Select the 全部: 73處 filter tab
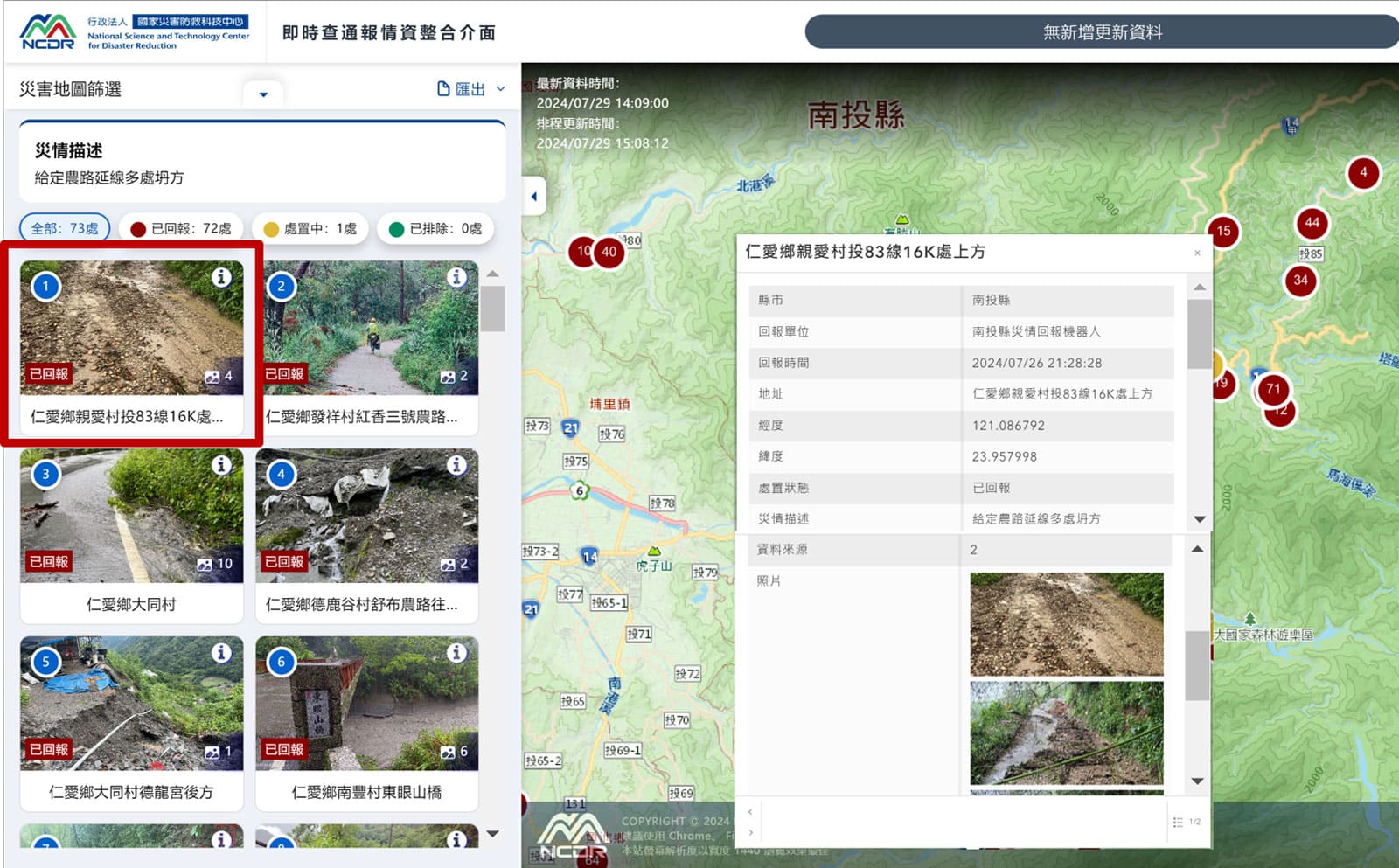This screenshot has width=1399, height=868. point(65,229)
